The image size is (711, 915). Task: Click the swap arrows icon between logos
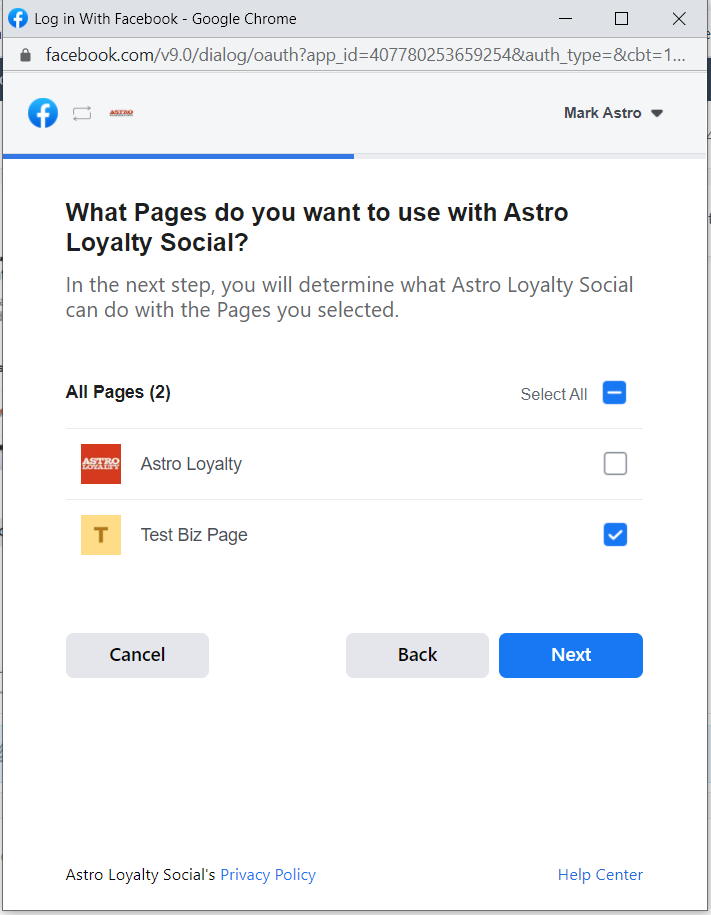[x=82, y=113]
